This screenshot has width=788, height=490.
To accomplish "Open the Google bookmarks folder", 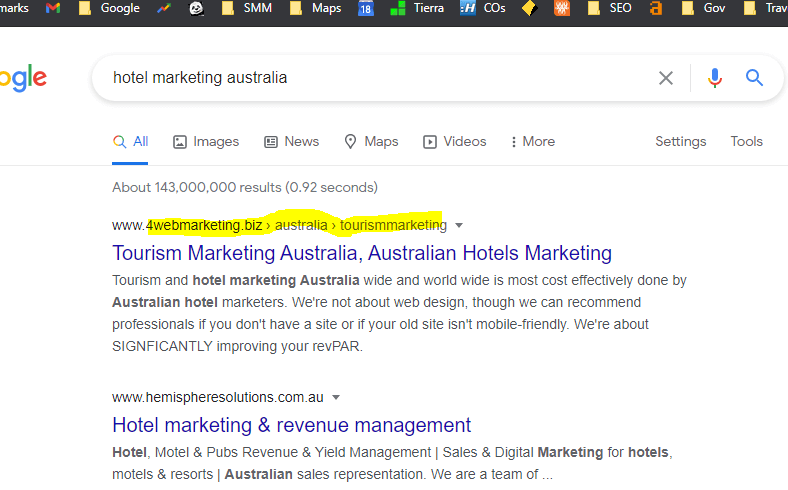I will coord(109,8).
